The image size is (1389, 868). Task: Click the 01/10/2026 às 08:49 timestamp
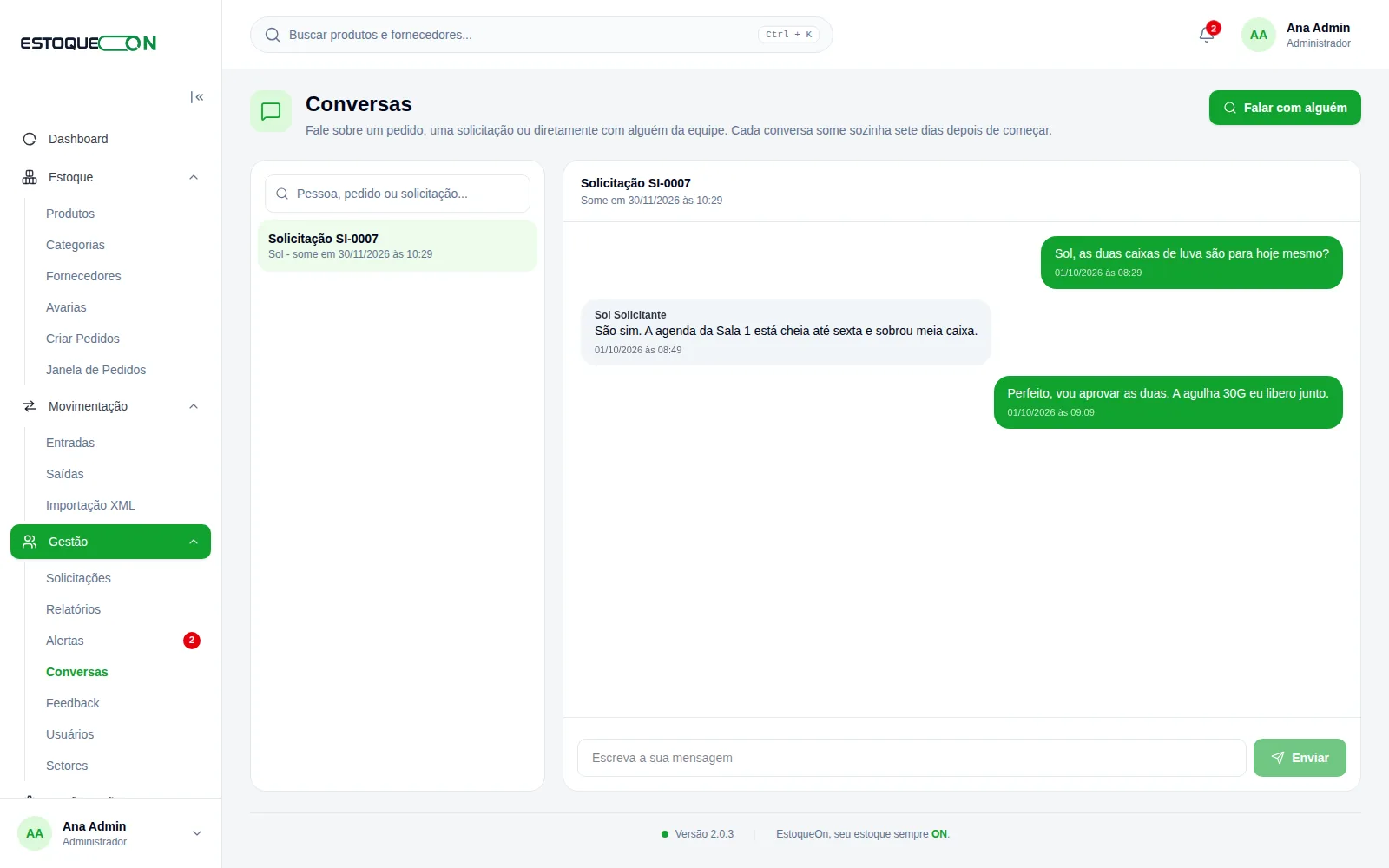(x=638, y=350)
